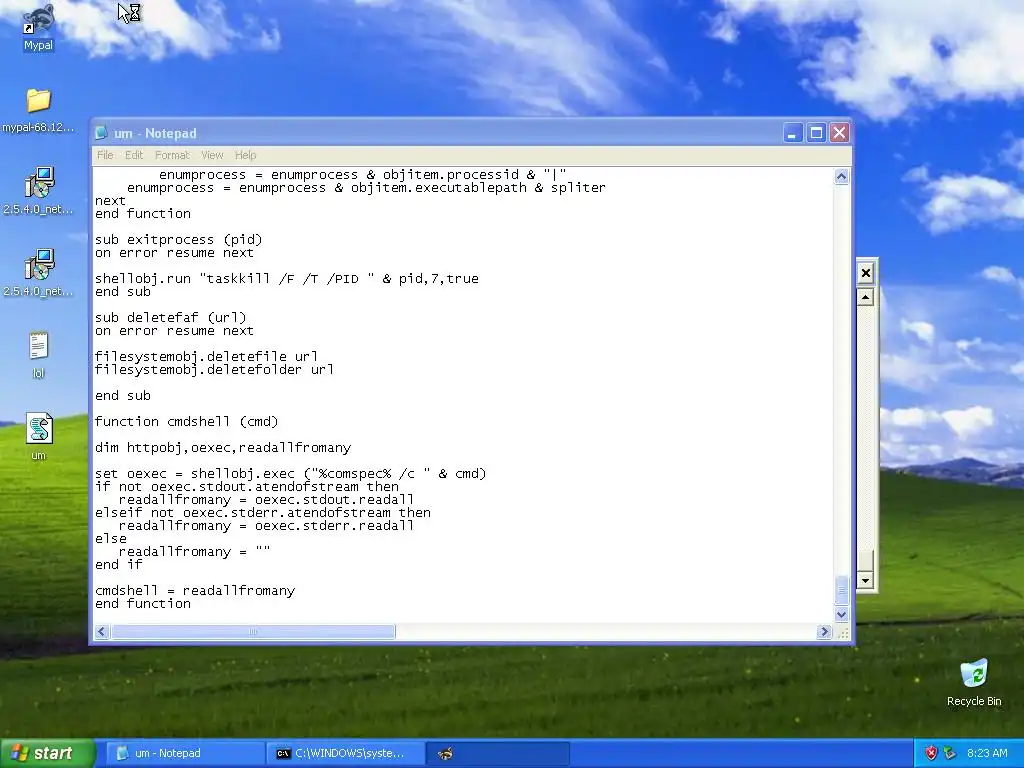Click the Notepad window resize grip
Screen dimensions: 1024x768
pos(842,632)
